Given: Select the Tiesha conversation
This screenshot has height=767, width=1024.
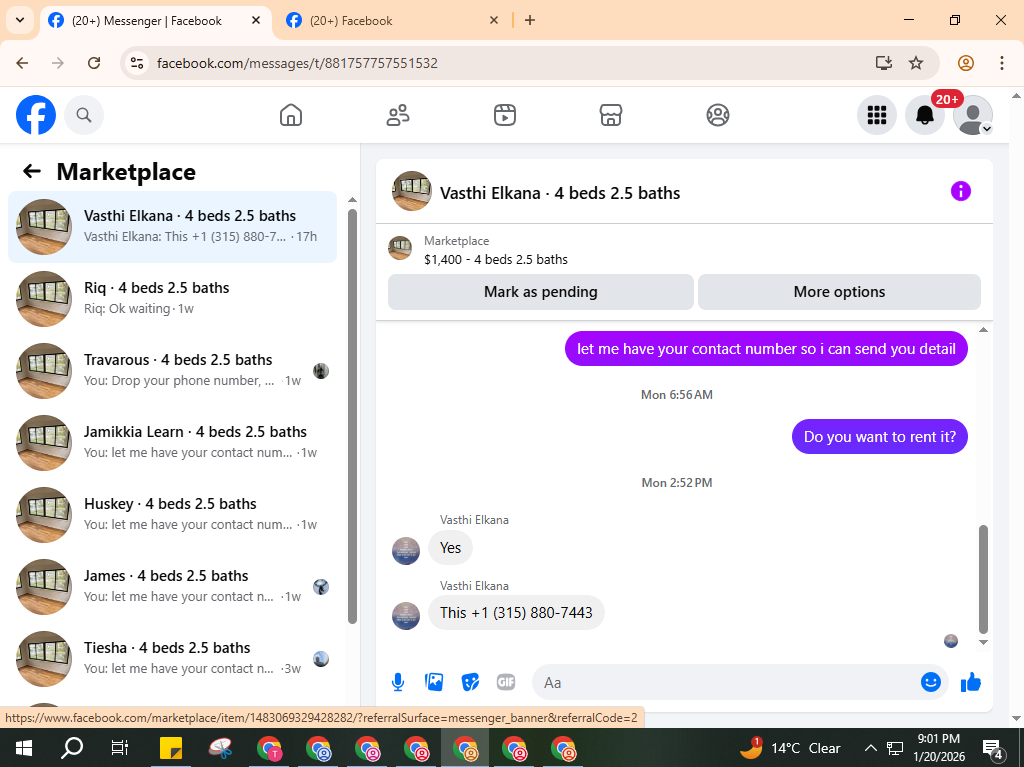Looking at the screenshot, I should [172, 658].
